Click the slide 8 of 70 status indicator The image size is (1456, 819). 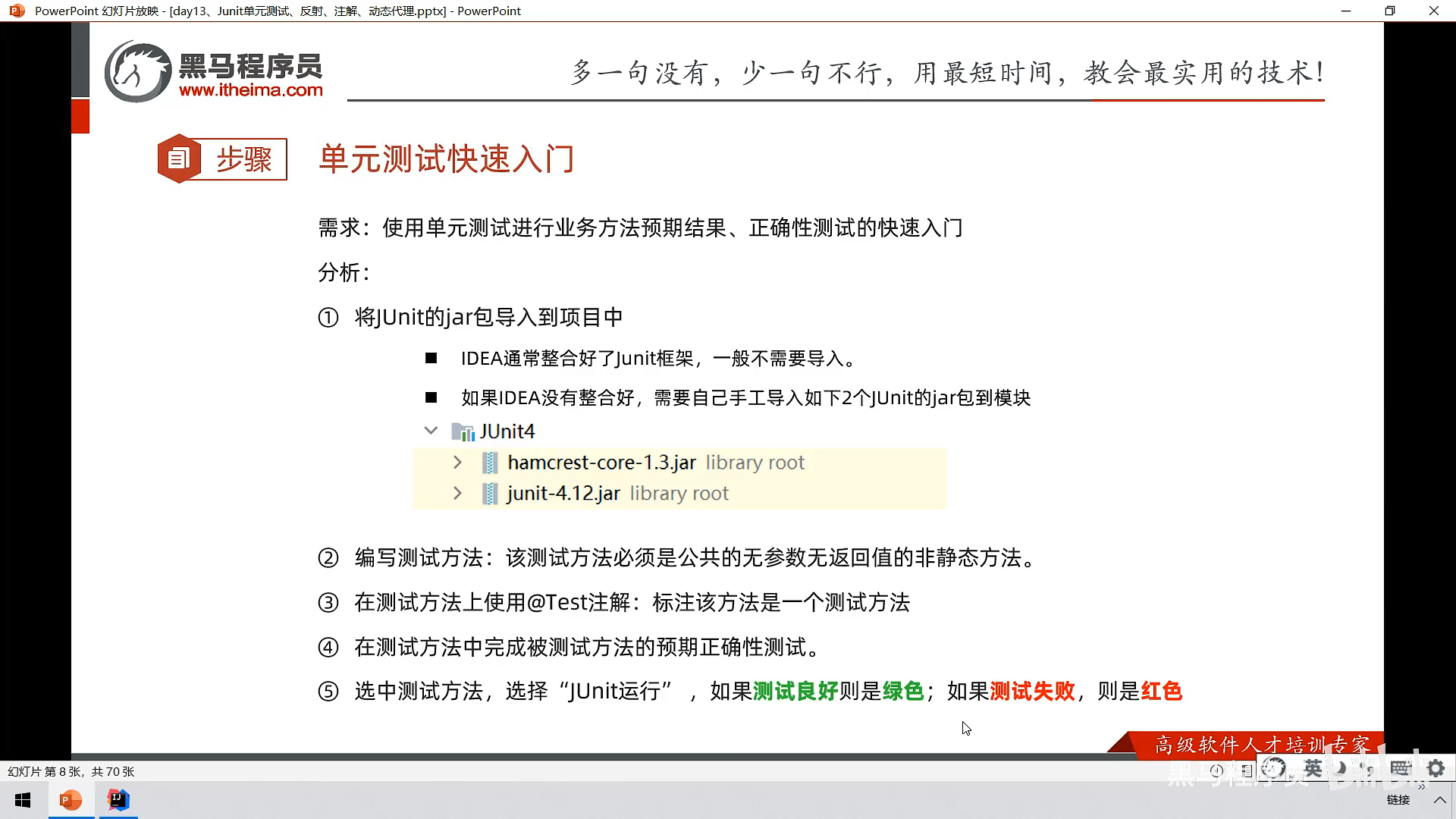(x=71, y=771)
